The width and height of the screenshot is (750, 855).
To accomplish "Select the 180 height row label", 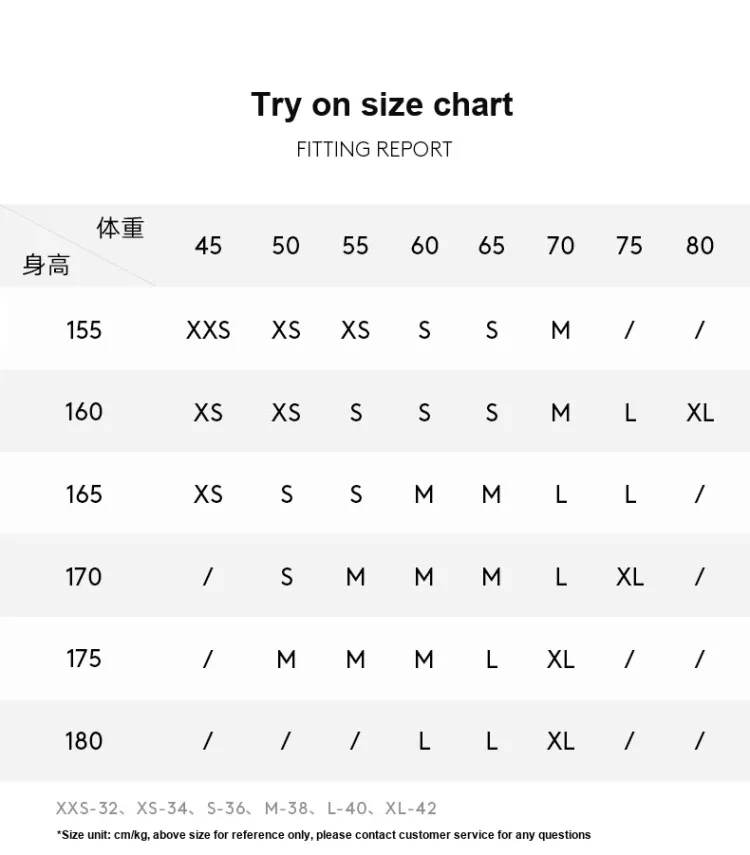I will point(84,741).
